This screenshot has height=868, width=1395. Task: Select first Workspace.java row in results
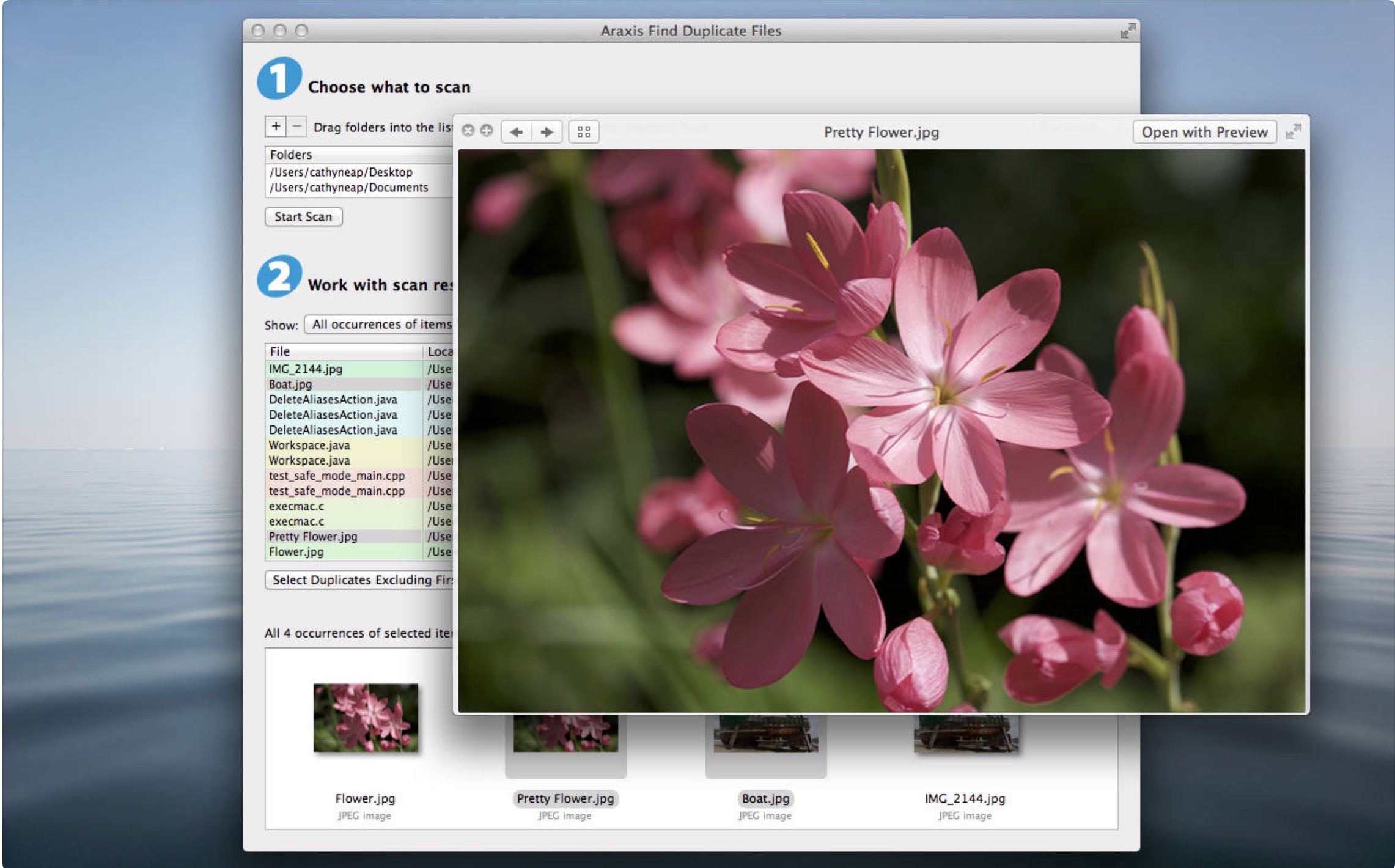click(x=309, y=446)
